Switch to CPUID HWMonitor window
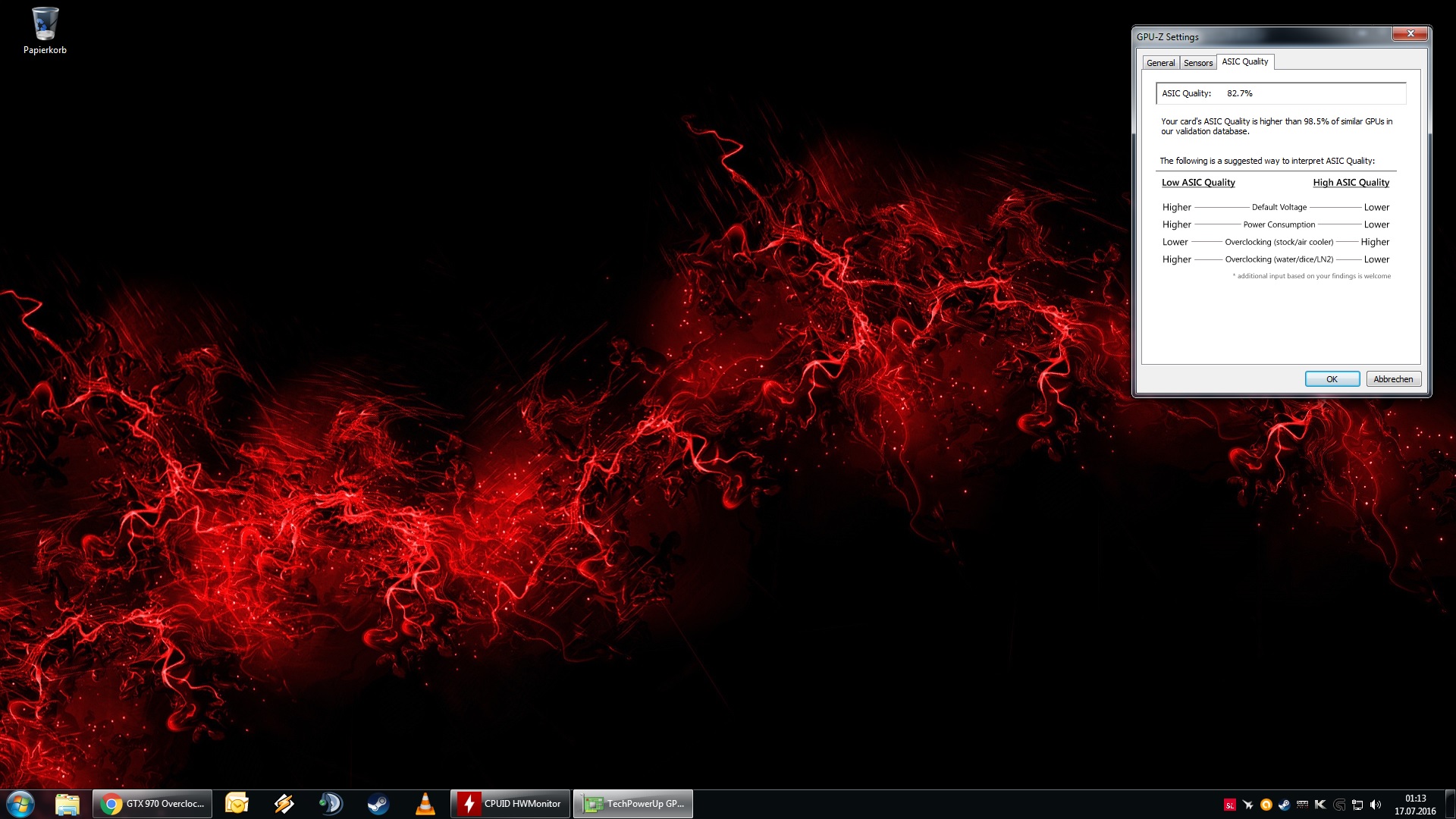Viewport: 1456px width, 819px height. tap(510, 804)
